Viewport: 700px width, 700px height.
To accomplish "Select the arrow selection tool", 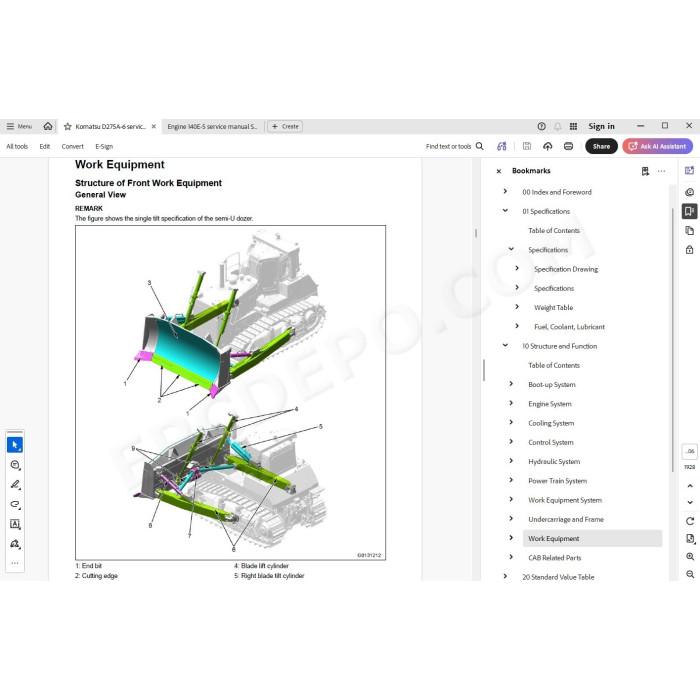I will 15,445.
